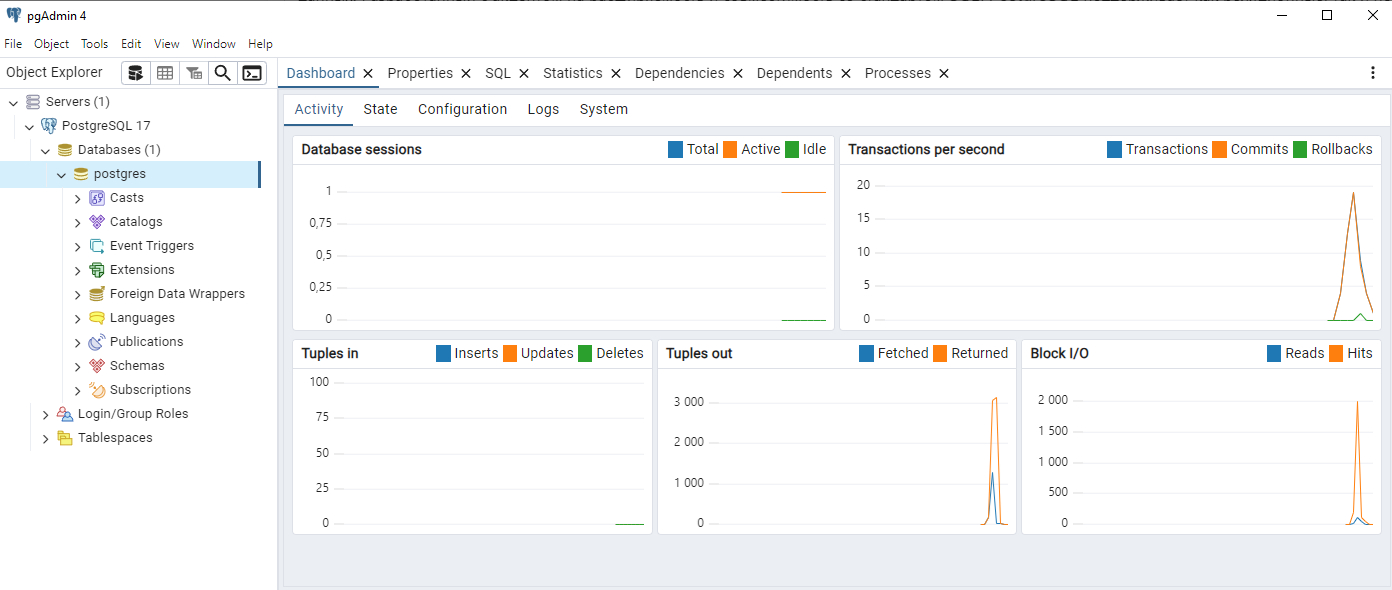Open the Tools menu

(x=95, y=44)
